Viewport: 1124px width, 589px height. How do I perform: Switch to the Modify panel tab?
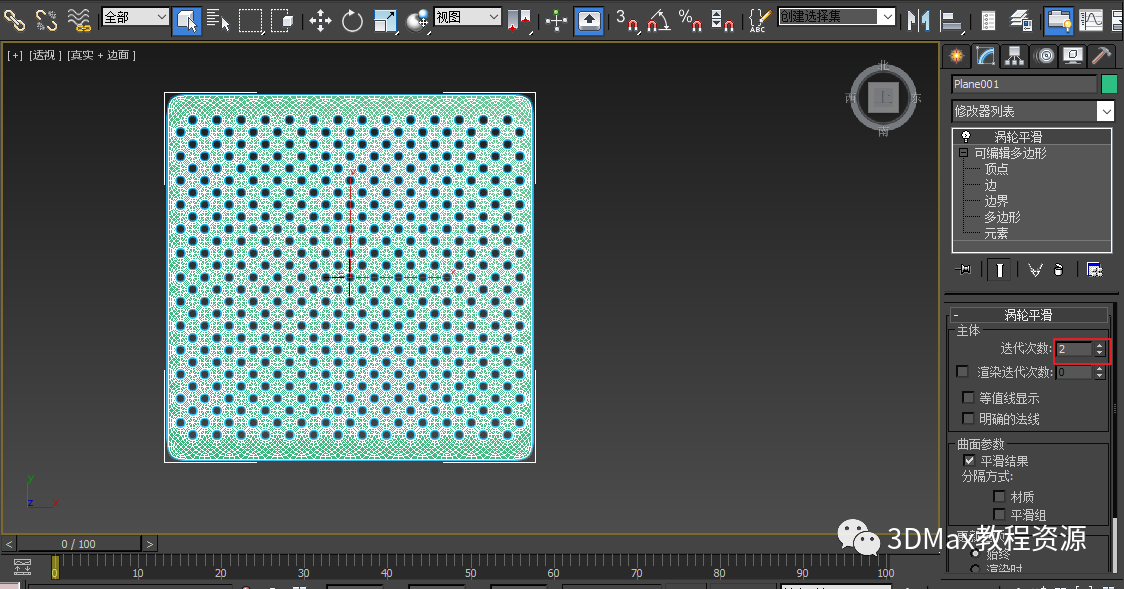point(986,56)
